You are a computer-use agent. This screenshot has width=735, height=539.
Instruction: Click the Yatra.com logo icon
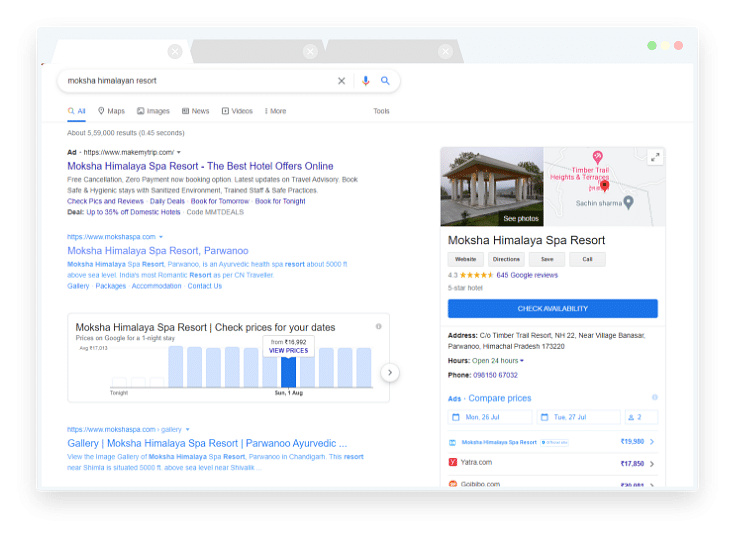(453, 462)
